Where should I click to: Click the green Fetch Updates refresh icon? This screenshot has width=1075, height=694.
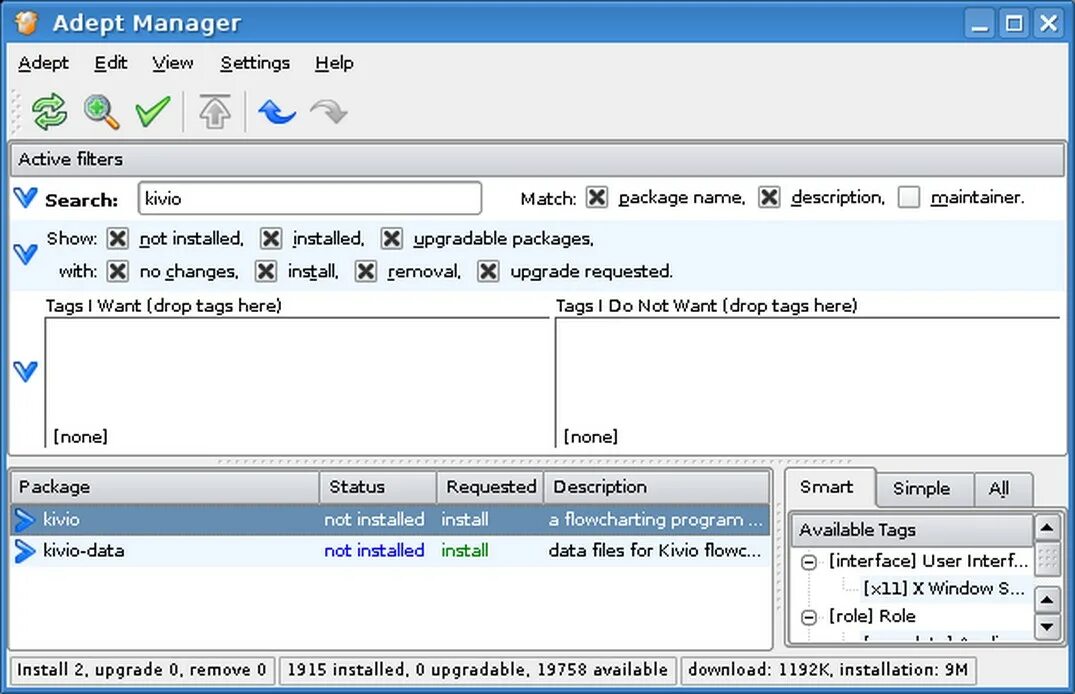pyautogui.click(x=49, y=112)
